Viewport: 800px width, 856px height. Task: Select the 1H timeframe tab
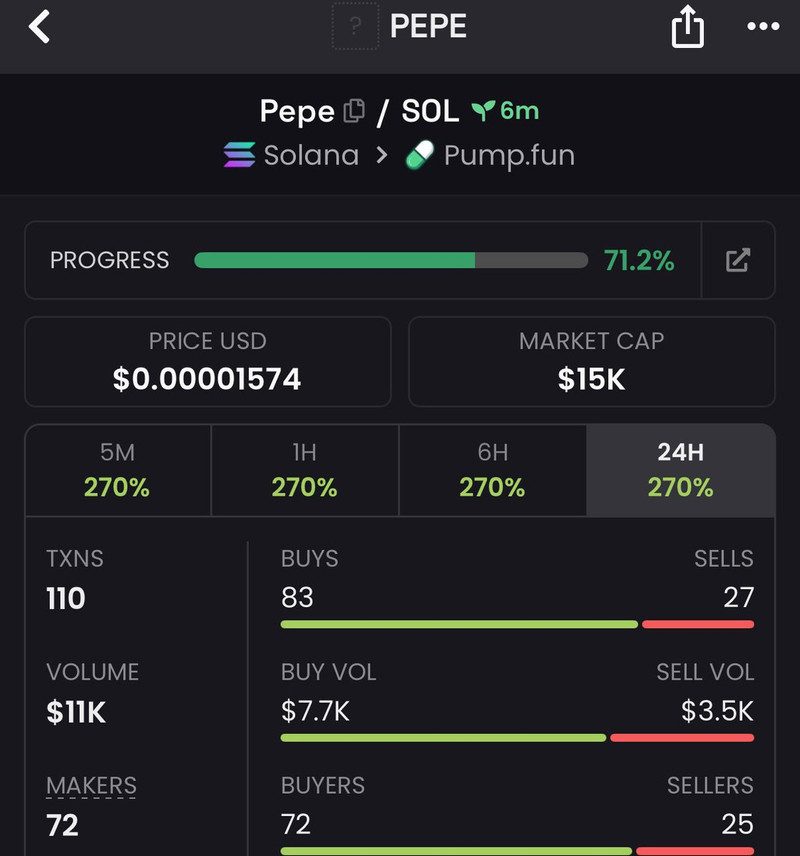coord(304,470)
